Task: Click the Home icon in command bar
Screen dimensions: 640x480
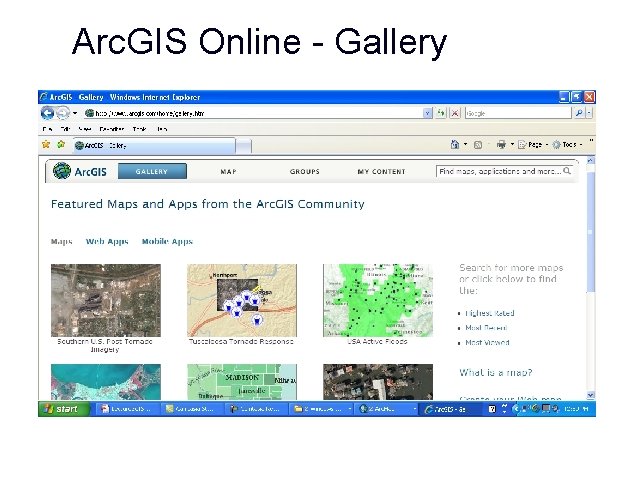Action: coord(455,144)
